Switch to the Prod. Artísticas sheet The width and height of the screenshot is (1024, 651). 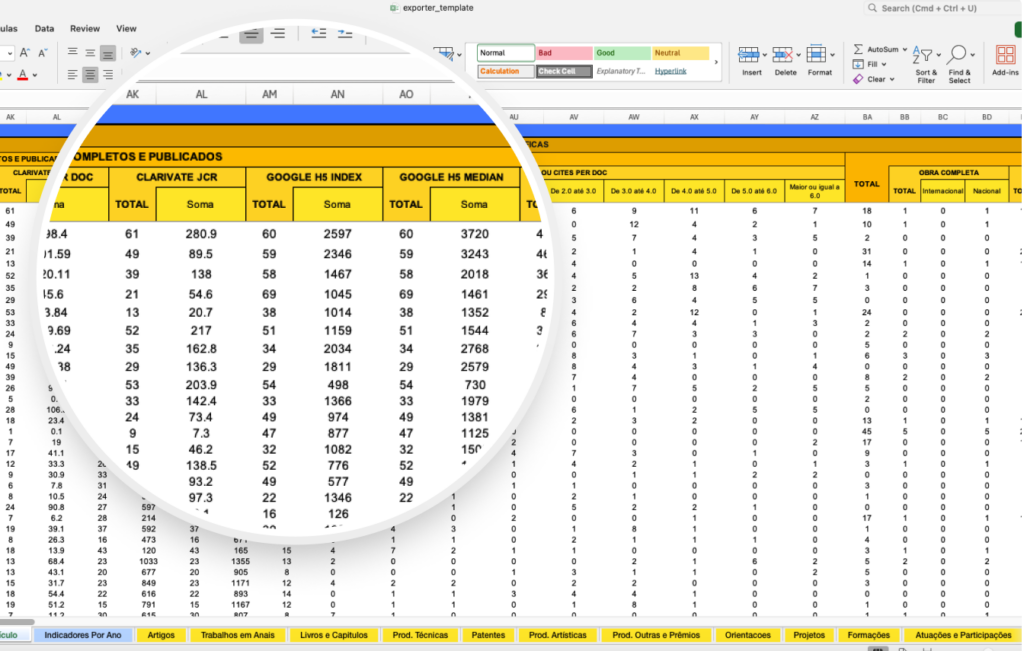click(558, 635)
